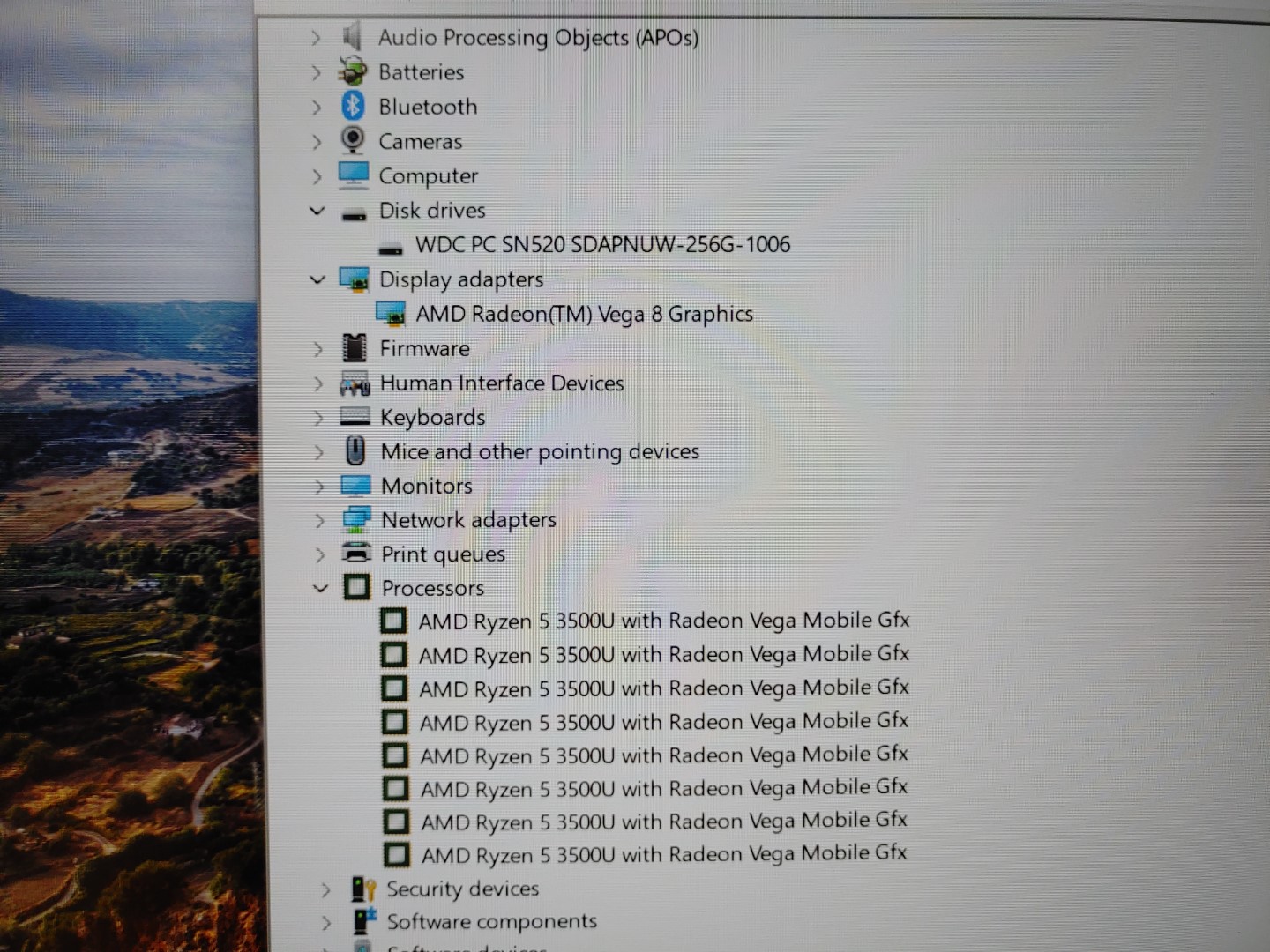Collapse the Disk drives category
This screenshot has height=952, width=1270.
tap(317, 211)
